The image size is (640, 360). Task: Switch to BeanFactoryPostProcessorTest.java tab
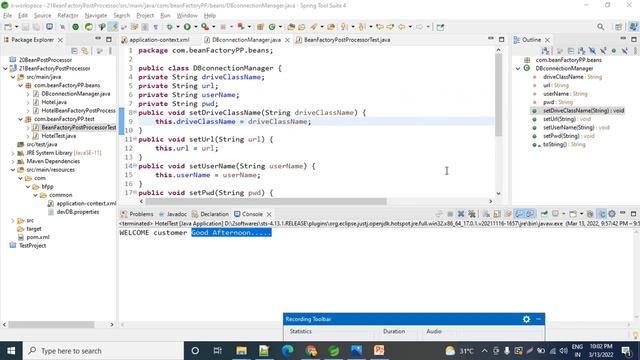coord(347,40)
